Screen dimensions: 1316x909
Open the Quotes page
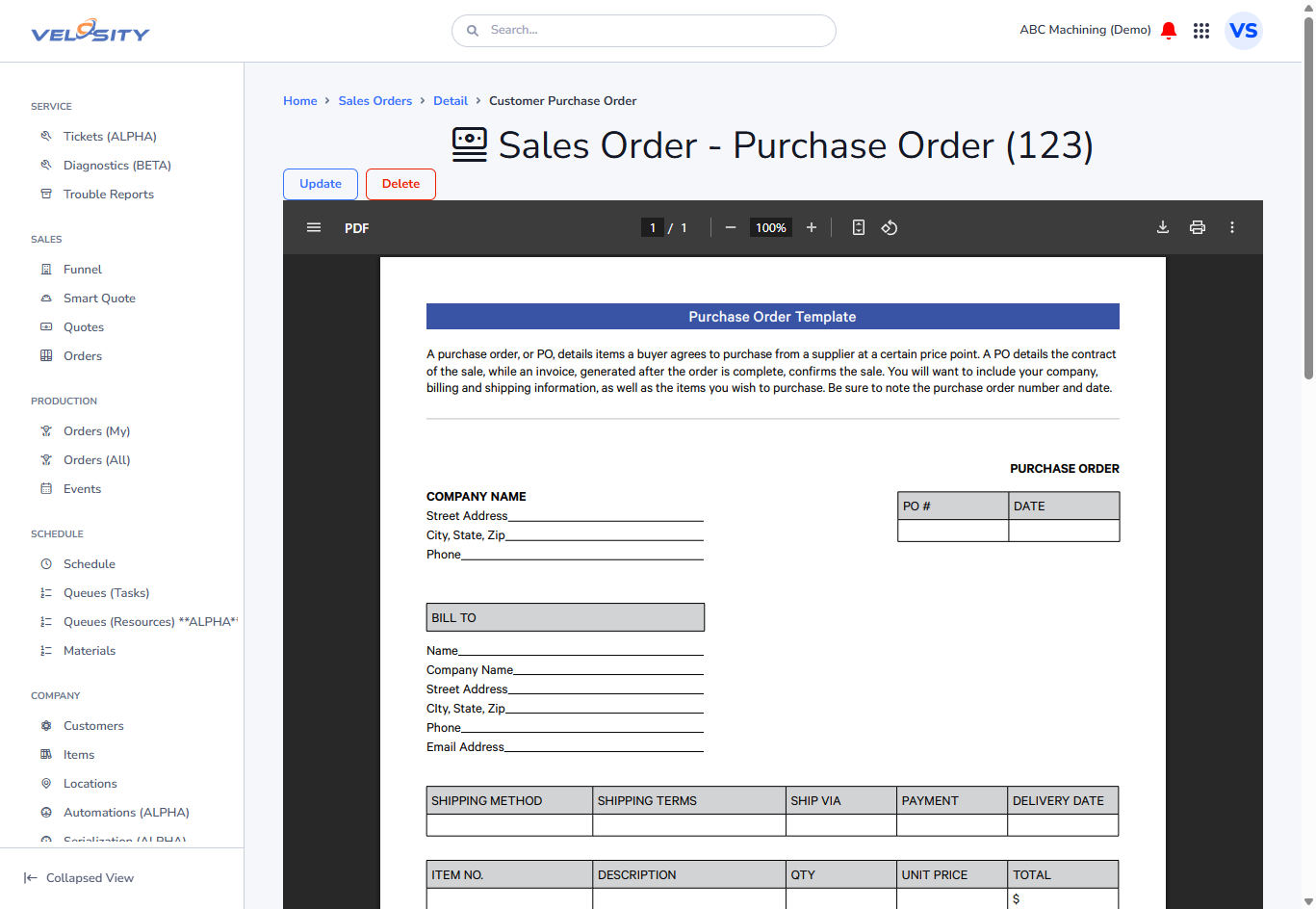(x=84, y=327)
